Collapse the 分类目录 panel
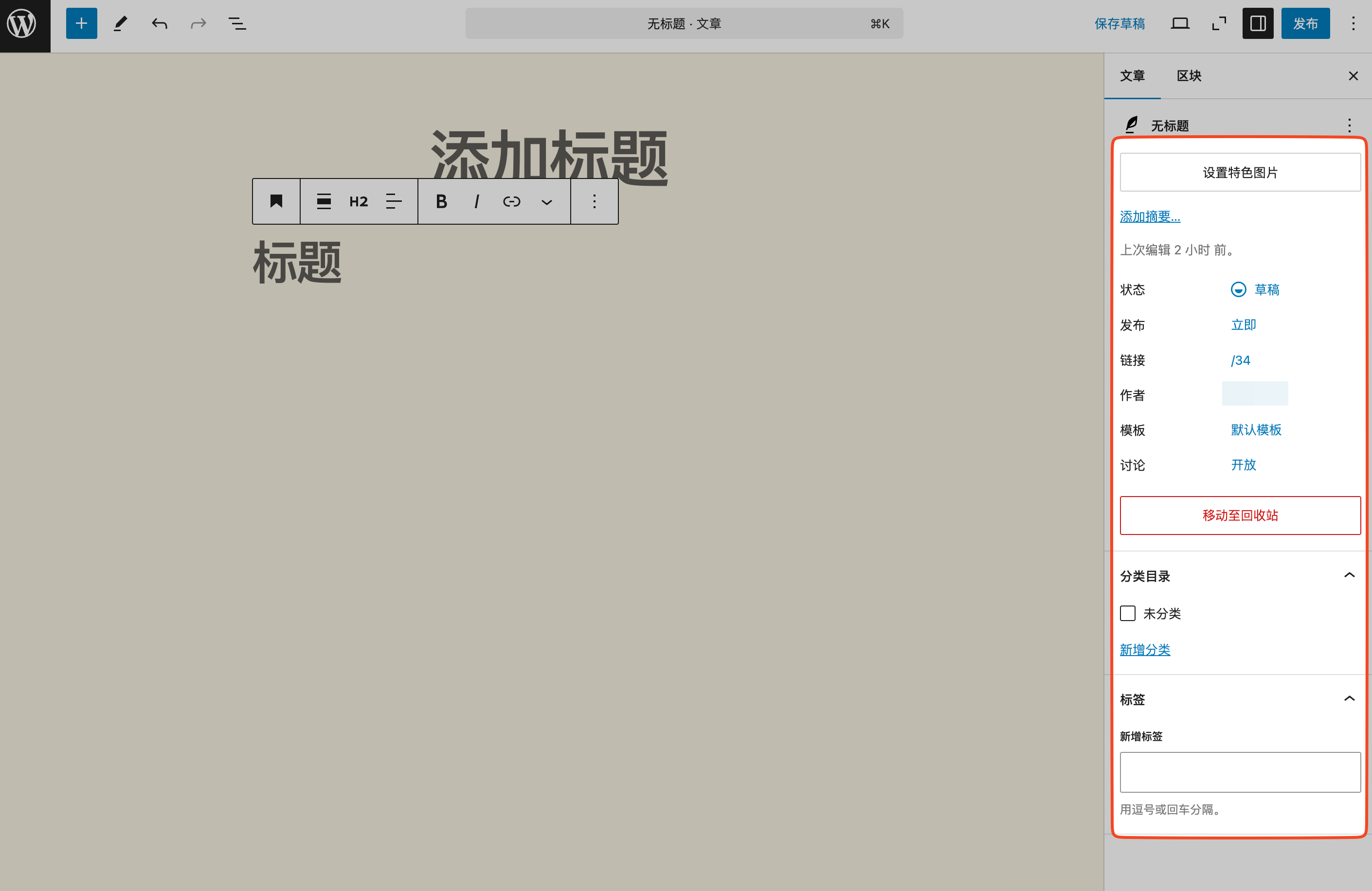The width and height of the screenshot is (1372, 891). point(1349,575)
